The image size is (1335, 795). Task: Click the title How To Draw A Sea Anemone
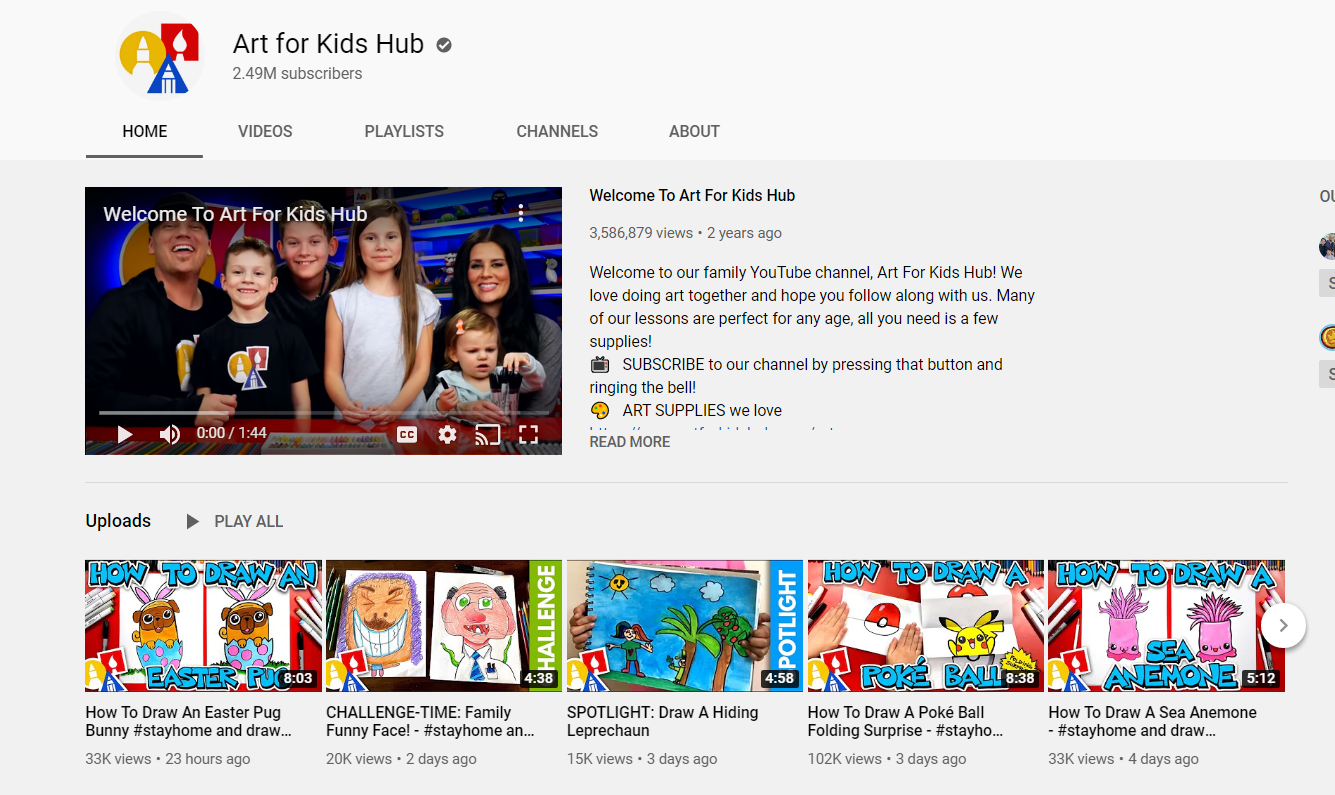click(x=1152, y=721)
